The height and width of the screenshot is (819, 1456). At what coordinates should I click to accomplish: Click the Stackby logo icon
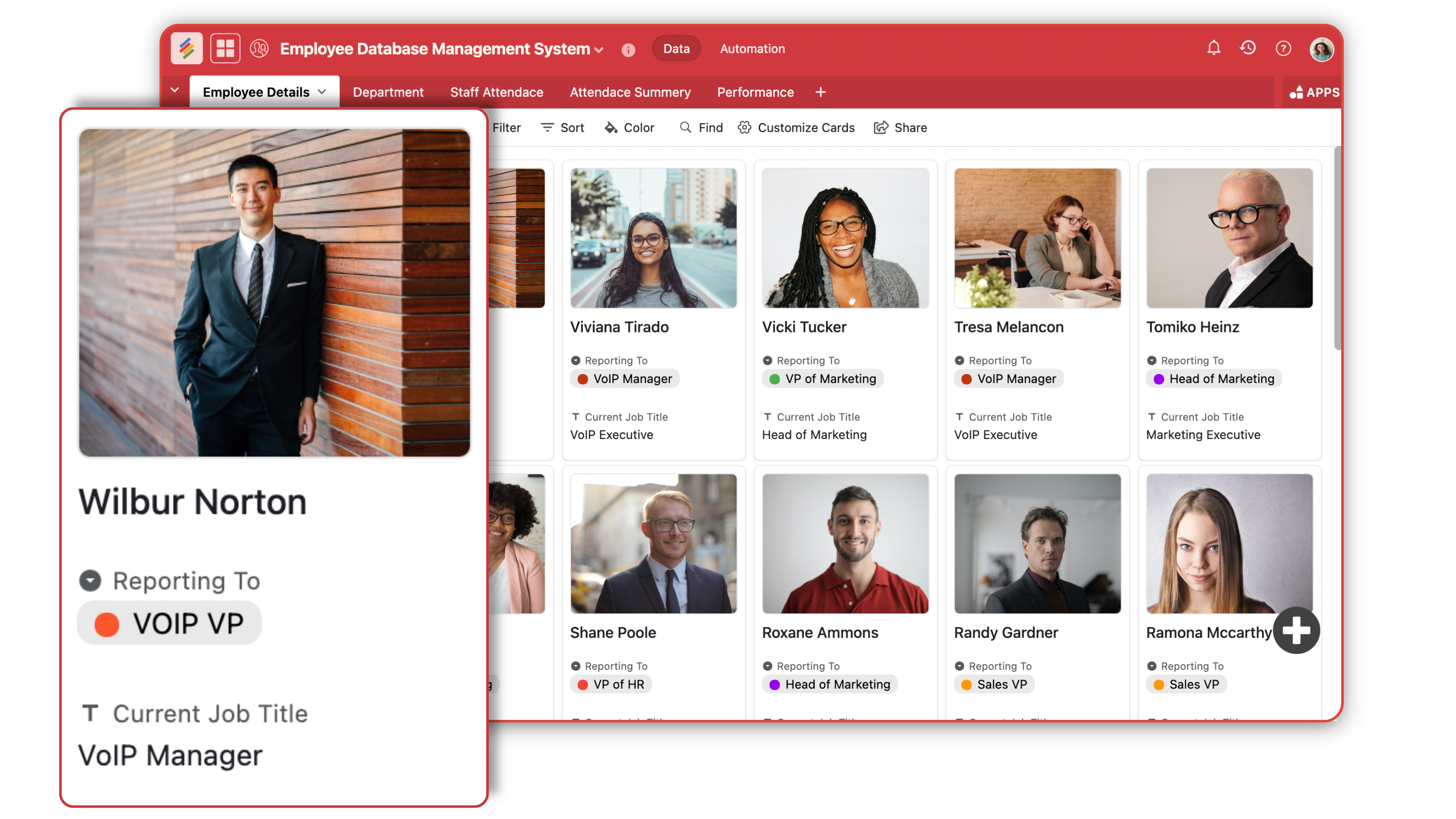(x=186, y=49)
